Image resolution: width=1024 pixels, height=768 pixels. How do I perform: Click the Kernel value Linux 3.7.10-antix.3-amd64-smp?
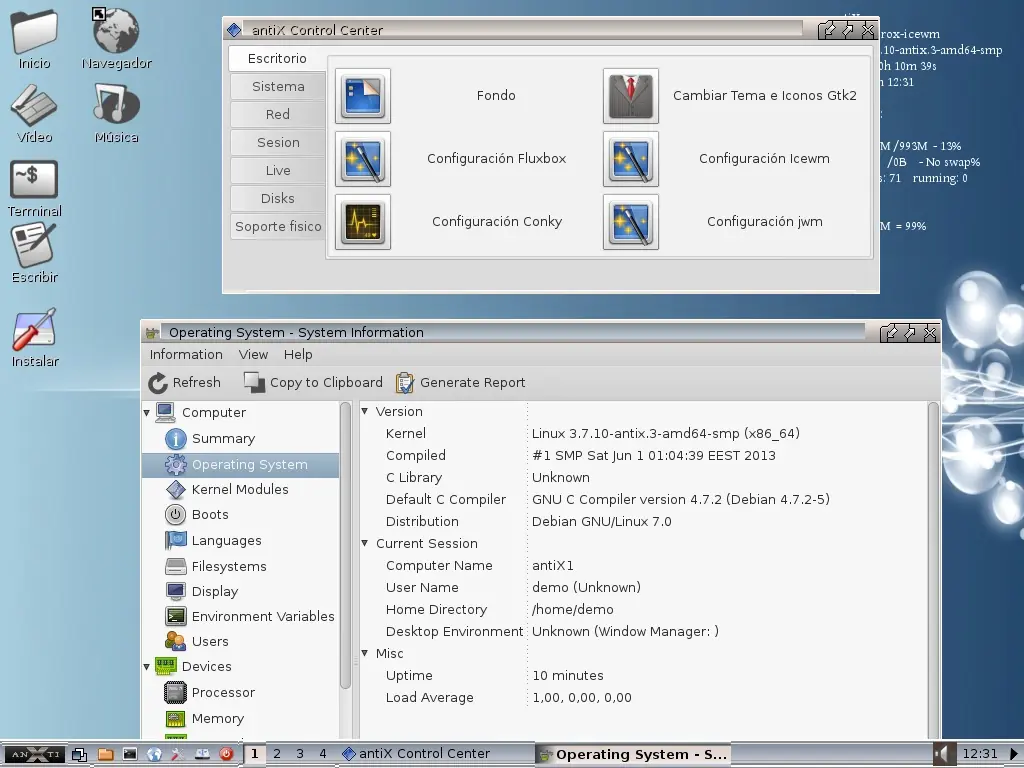pyautogui.click(x=665, y=434)
